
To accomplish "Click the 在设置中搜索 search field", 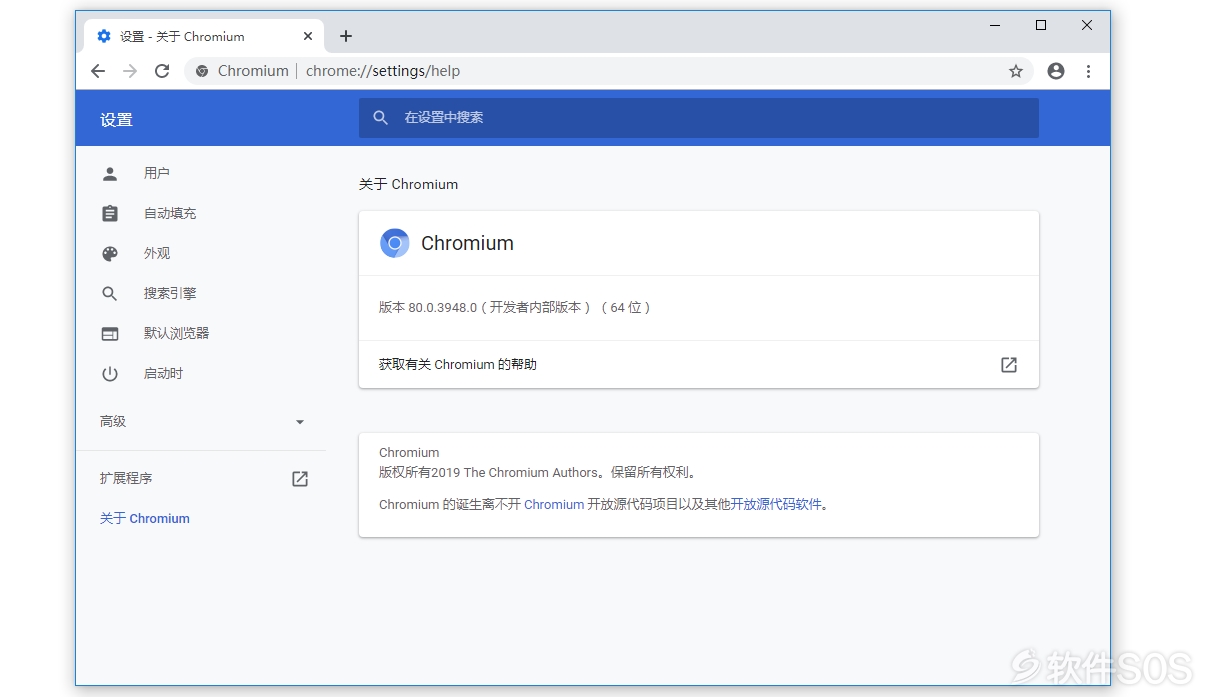I will pyautogui.click(x=699, y=117).
